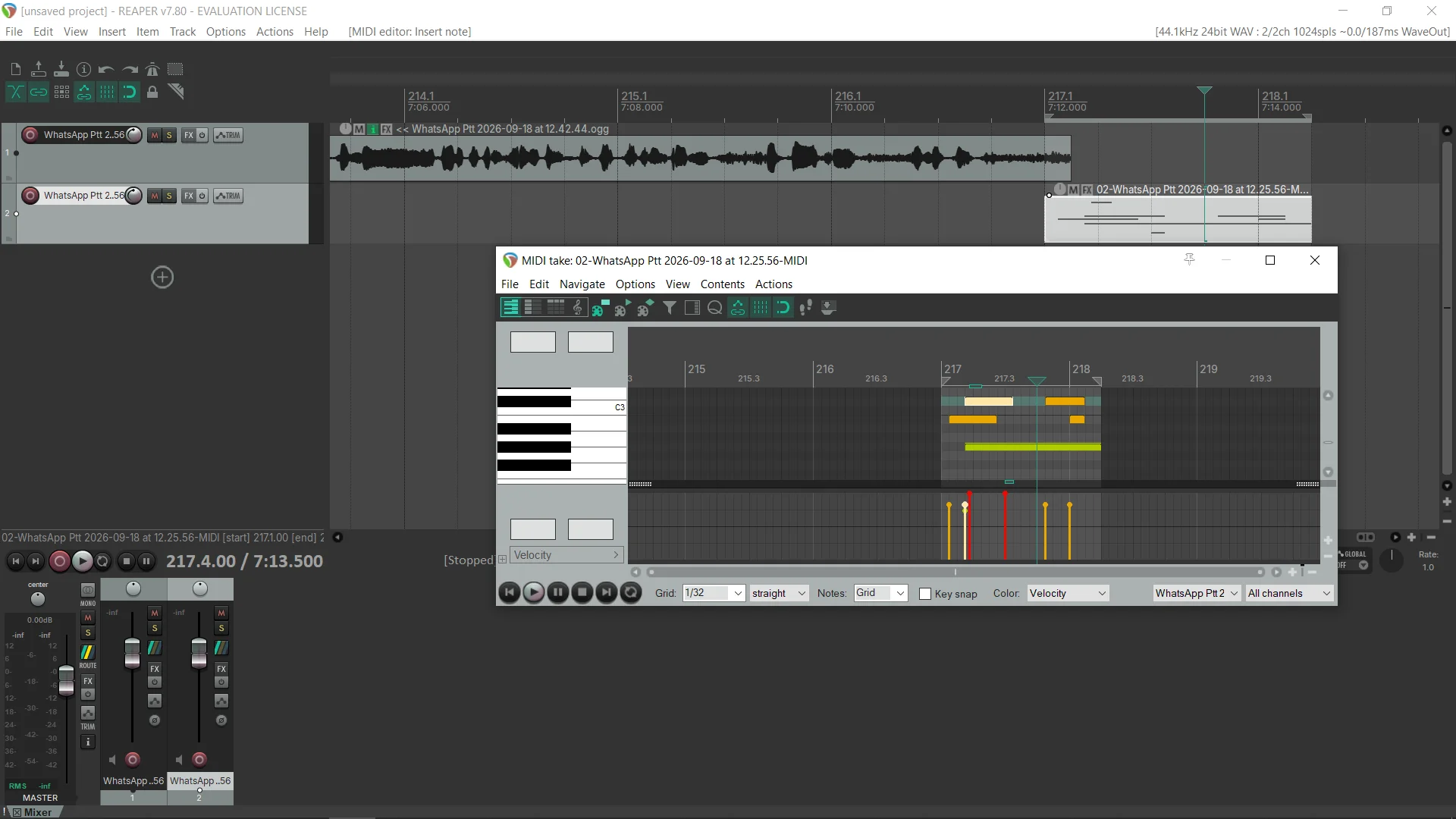The height and width of the screenshot is (819, 1456).
Task: Solo track 2 in the track panel
Action: [169, 196]
